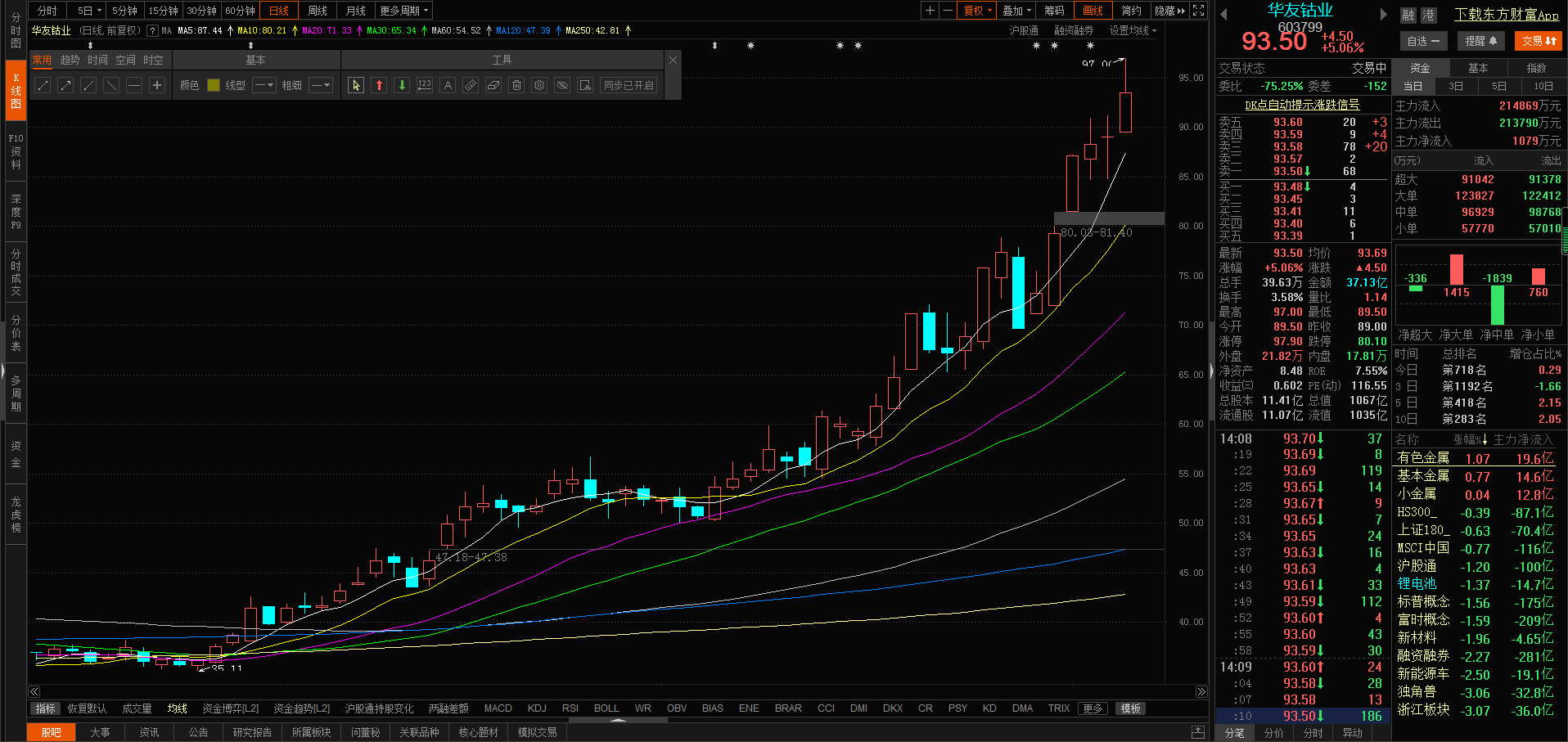Select the arrow line drawing tool
1568x742 pixels.
66,85
